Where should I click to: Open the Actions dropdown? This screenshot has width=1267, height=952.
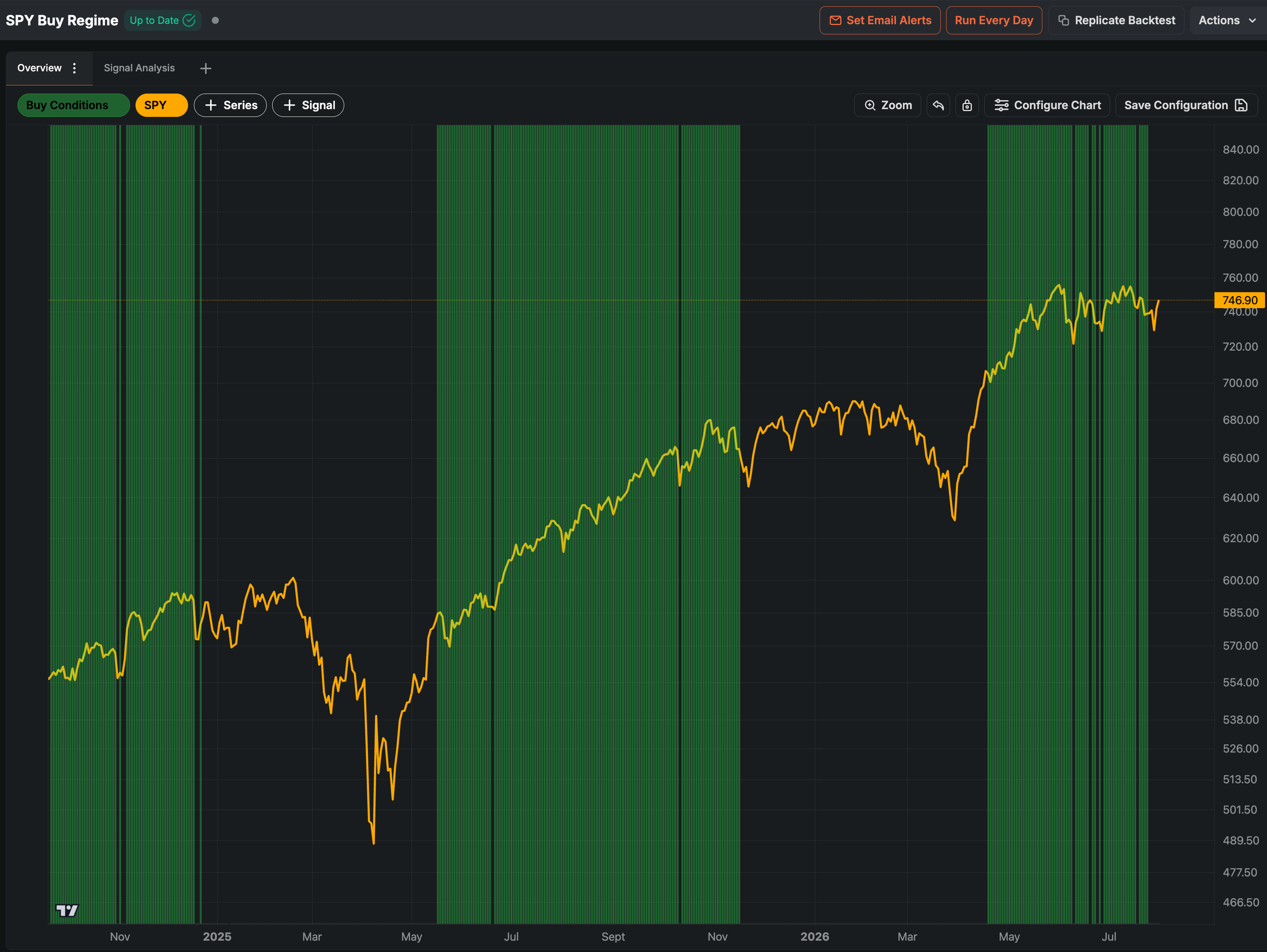pos(1227,21)
